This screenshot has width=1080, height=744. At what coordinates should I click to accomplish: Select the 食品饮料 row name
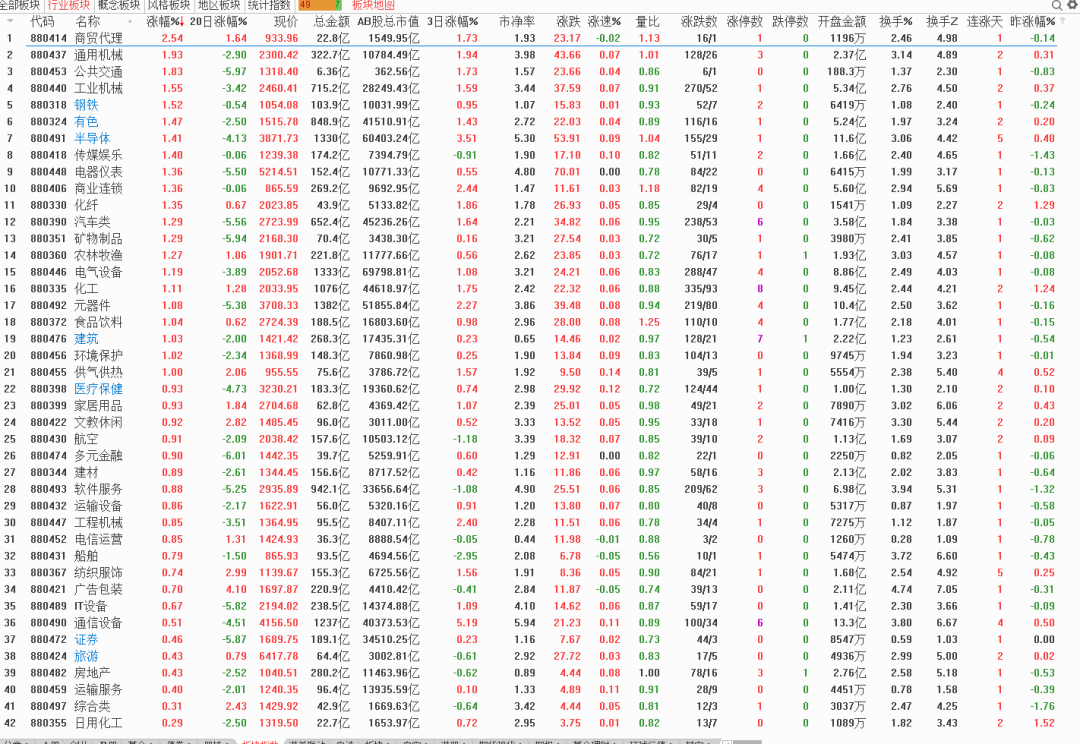pyautogui.click(x=98, y=322)
